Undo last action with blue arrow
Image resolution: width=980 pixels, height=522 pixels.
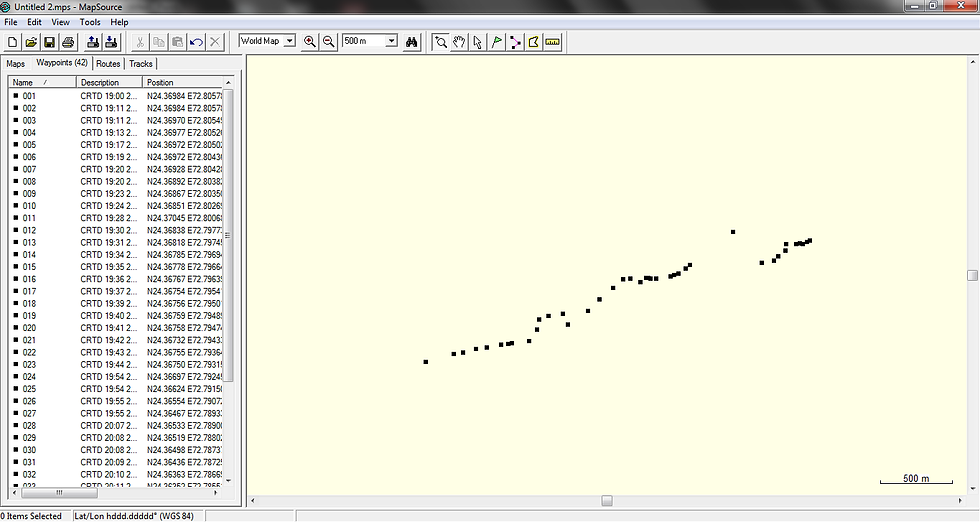pyautogui.click(x=196, y=42)
